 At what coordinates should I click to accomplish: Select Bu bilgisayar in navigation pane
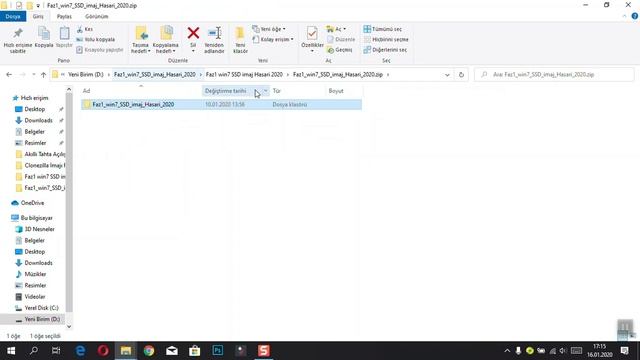pos(36,218)
